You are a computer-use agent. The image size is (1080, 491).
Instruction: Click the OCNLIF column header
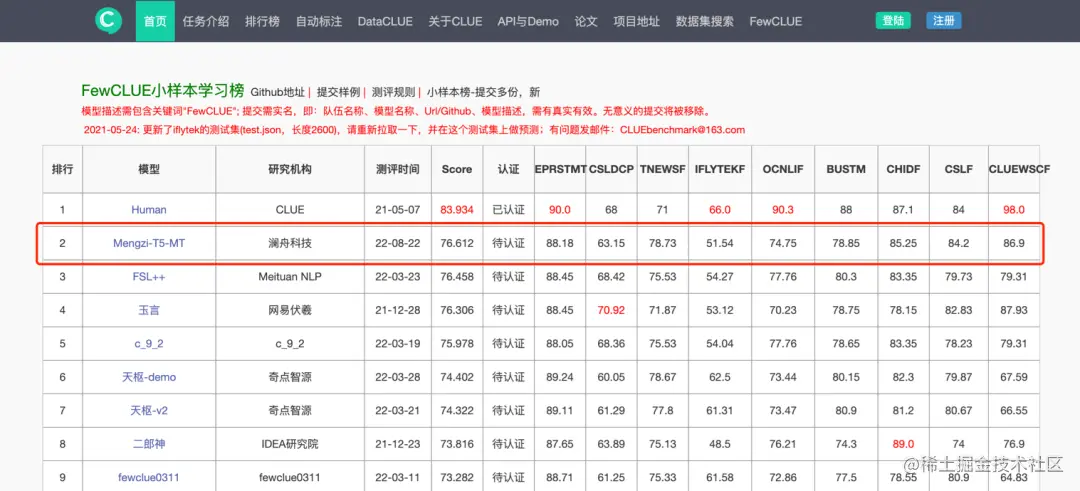click(782, 169)
